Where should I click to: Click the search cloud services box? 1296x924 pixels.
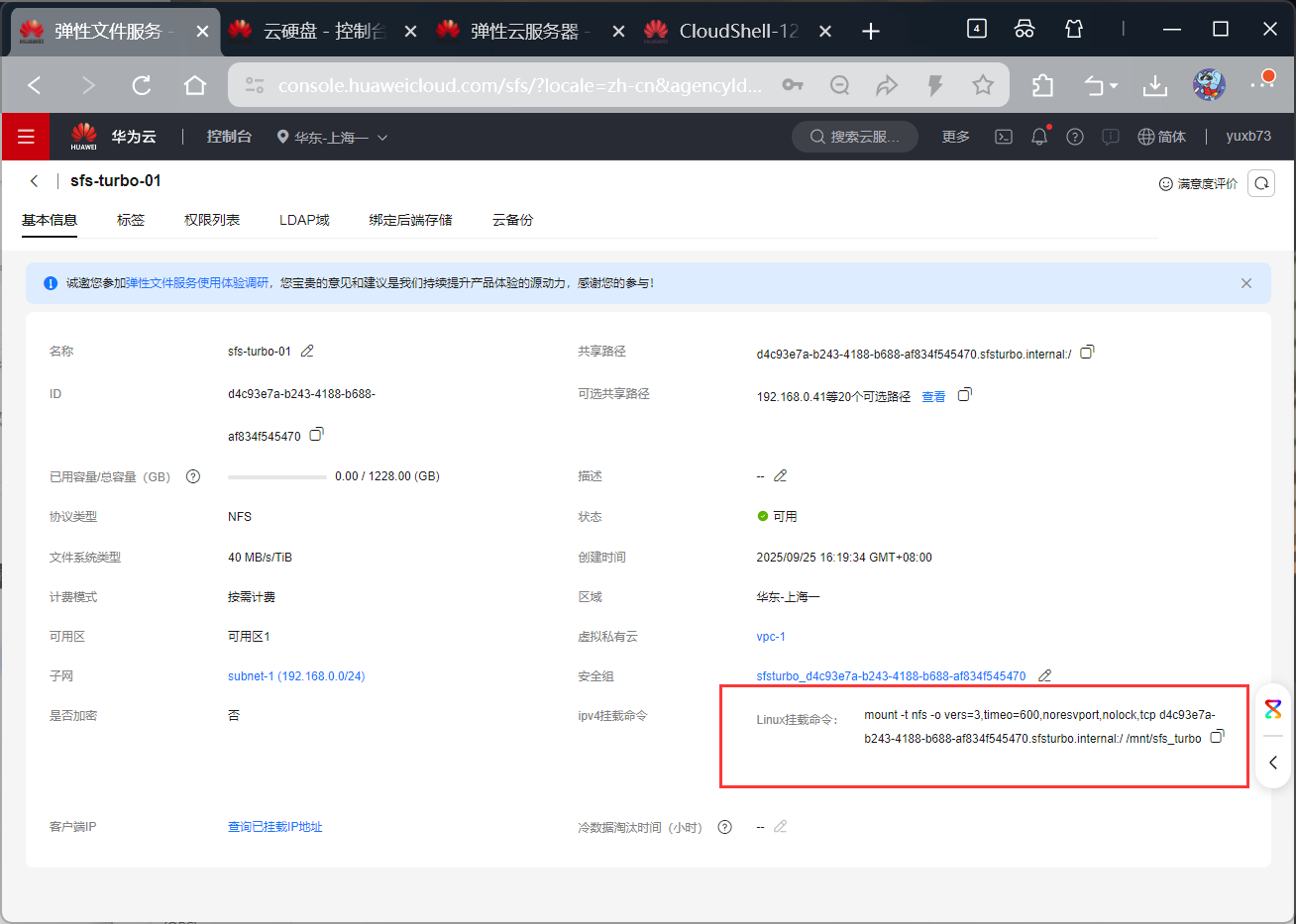[855, 137]
